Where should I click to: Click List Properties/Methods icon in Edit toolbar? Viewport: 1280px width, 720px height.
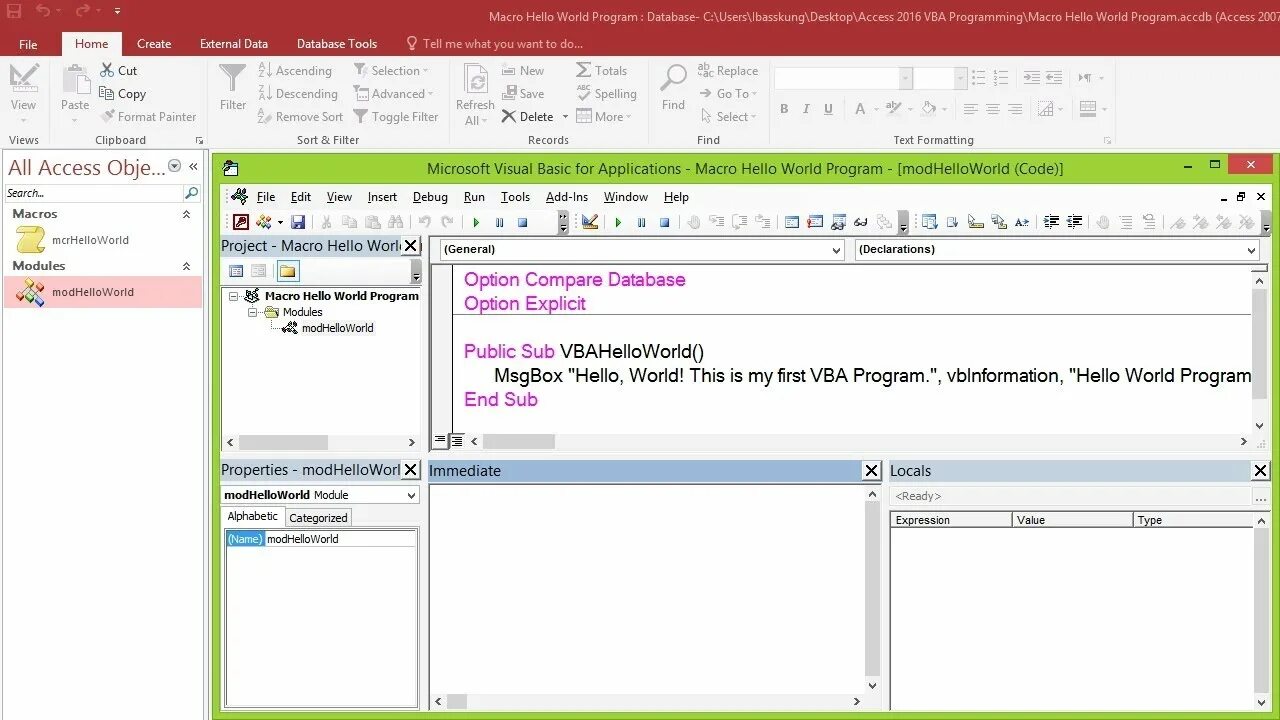coord(929,222)
